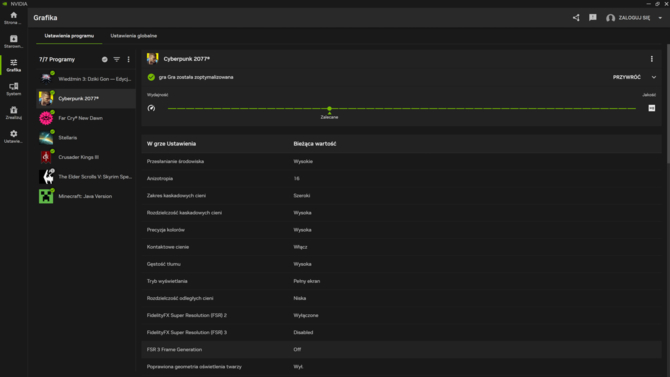Click the Pełny ekran value
The height and width of the screenshot is (377, 670).
[x=306, y=281]
